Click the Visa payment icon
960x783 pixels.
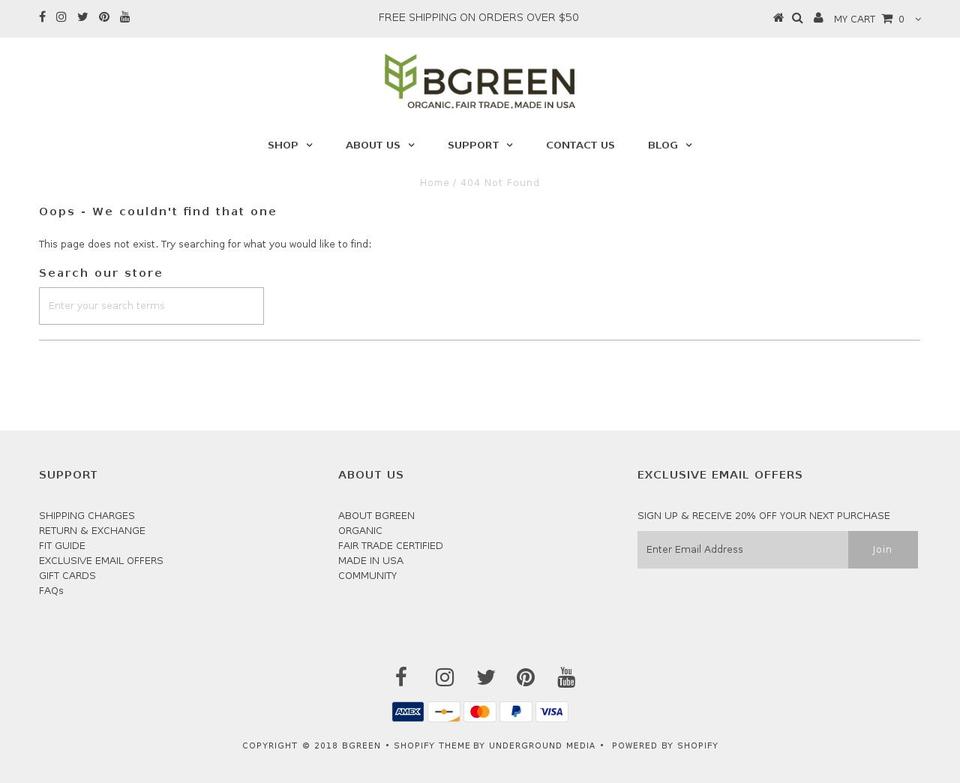(552, 712)
